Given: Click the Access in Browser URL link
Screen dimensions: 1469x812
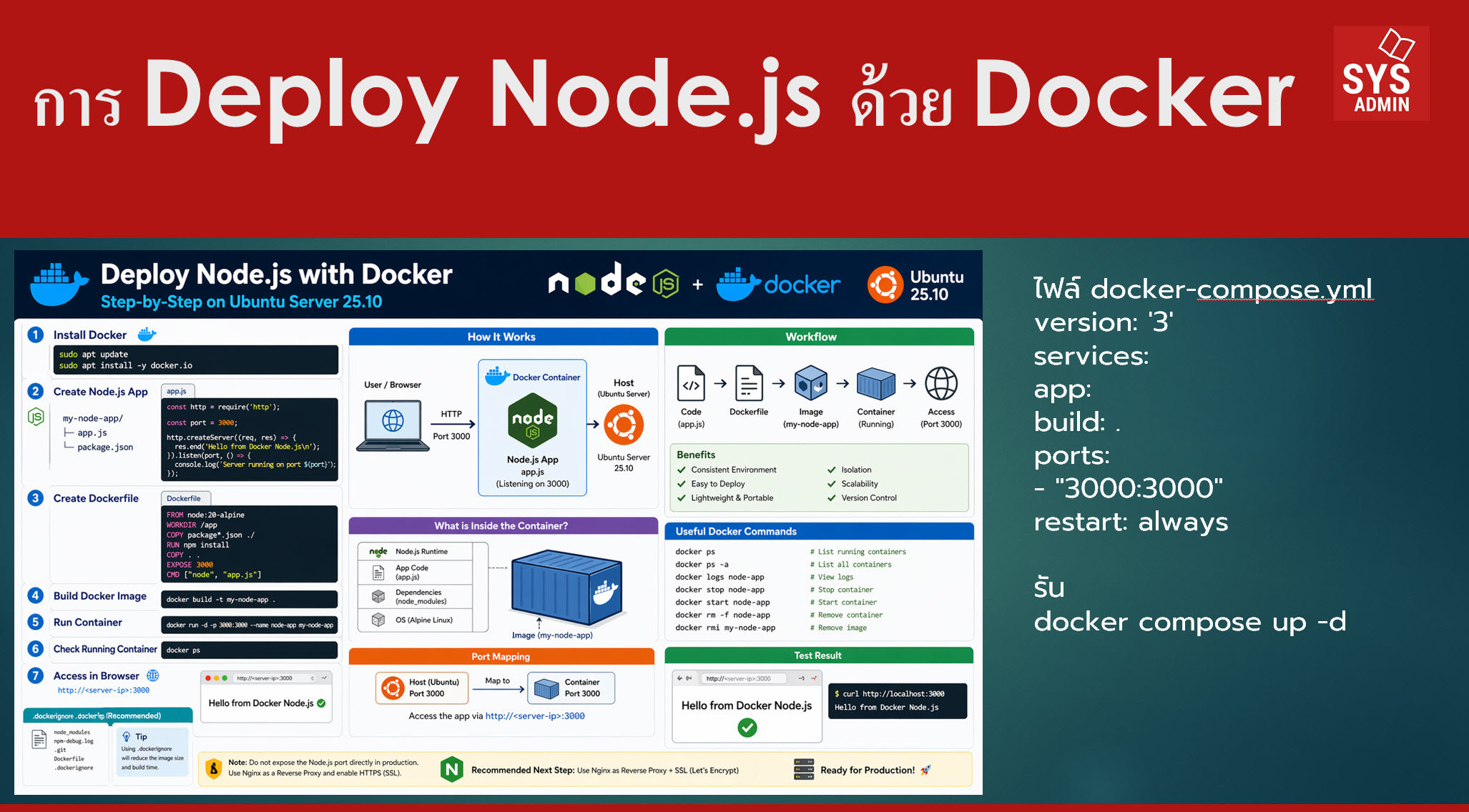Looking at the screenshot, I should 104,690.
